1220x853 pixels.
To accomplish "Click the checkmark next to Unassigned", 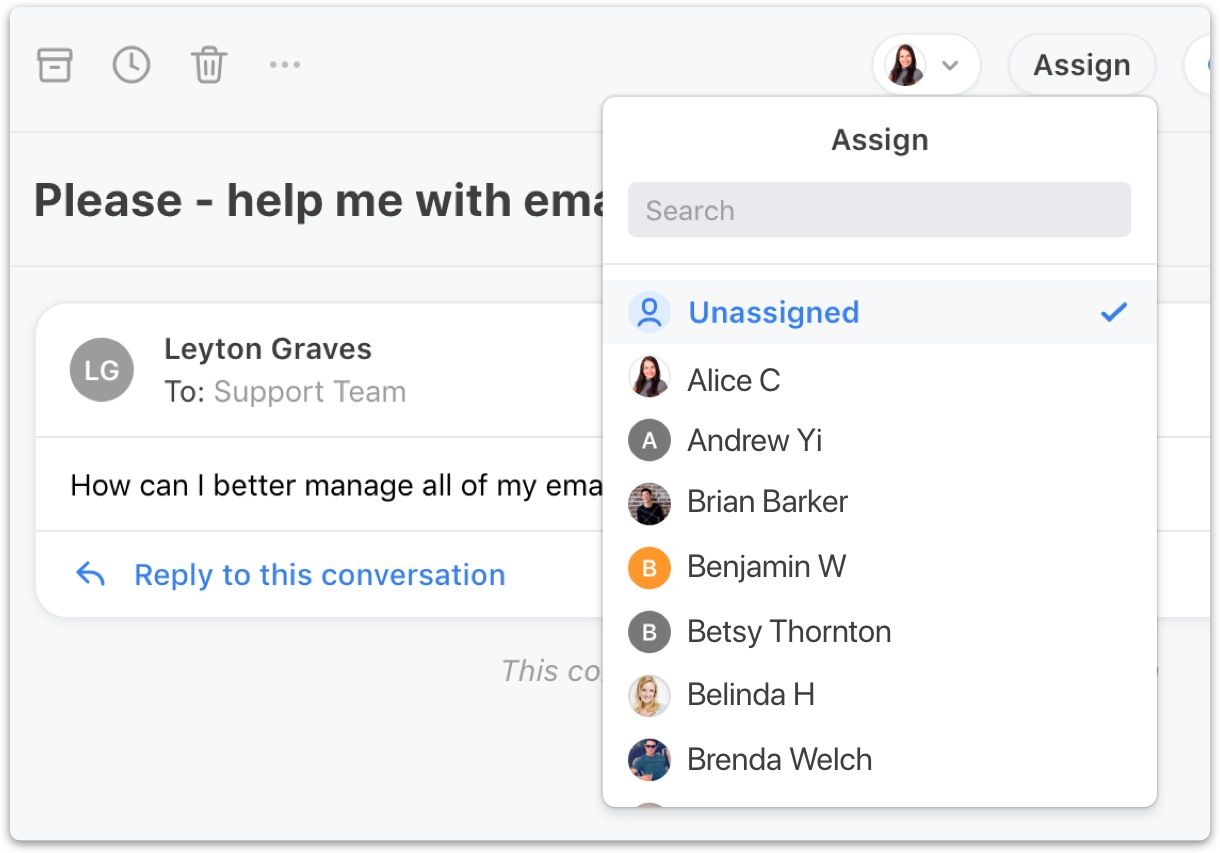I will [1114, 311].
